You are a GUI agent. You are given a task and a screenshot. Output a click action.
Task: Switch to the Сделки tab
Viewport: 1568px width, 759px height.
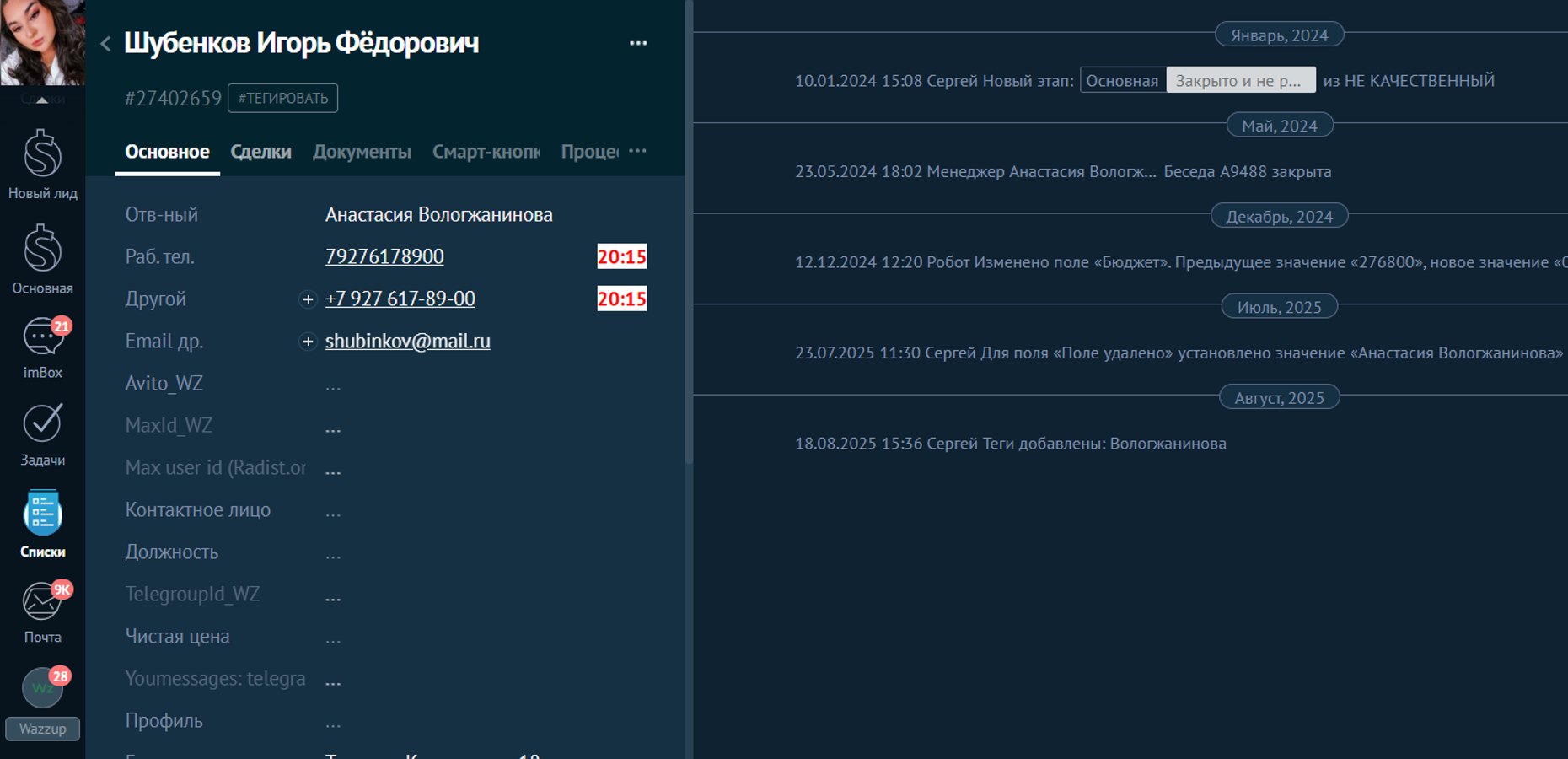click(x=260, y=152)
